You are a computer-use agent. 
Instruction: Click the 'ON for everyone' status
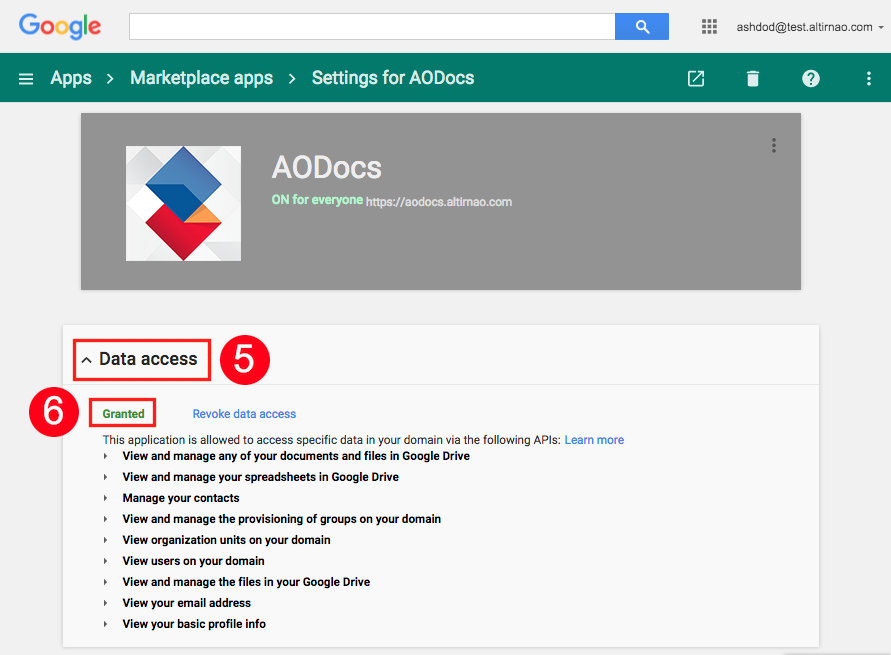tap(317, 200)
